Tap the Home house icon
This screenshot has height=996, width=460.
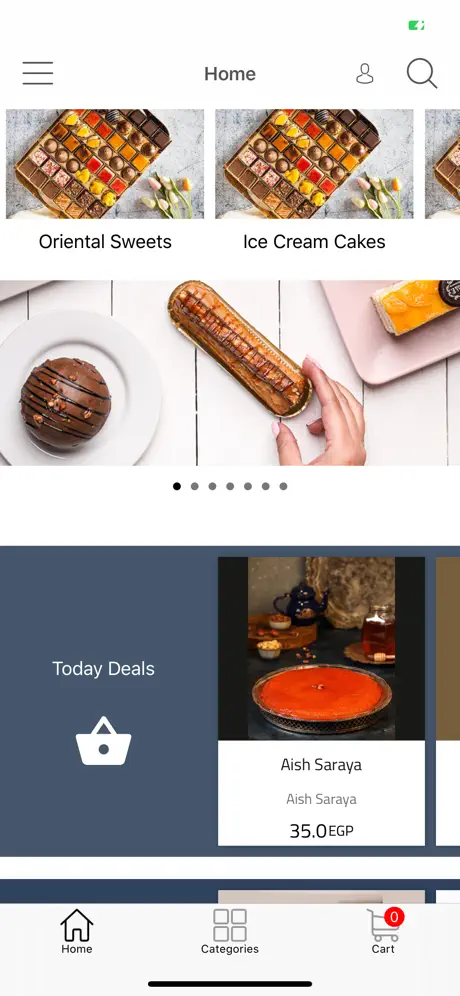coord(77,925)
